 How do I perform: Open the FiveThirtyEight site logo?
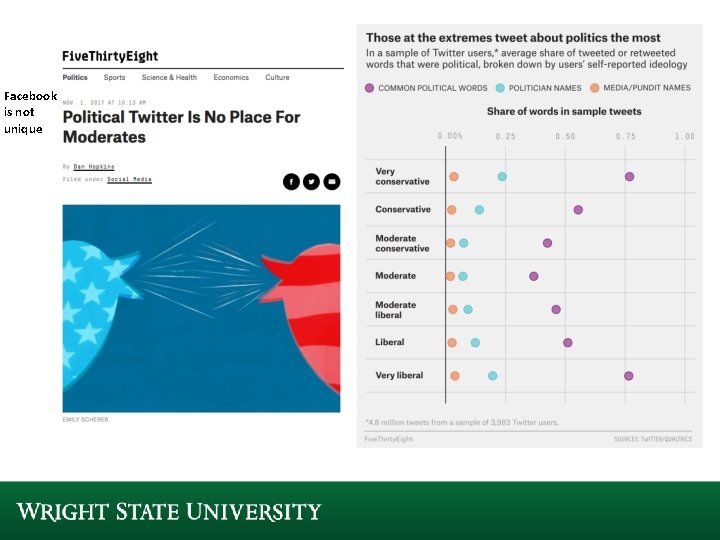[110, 57]
